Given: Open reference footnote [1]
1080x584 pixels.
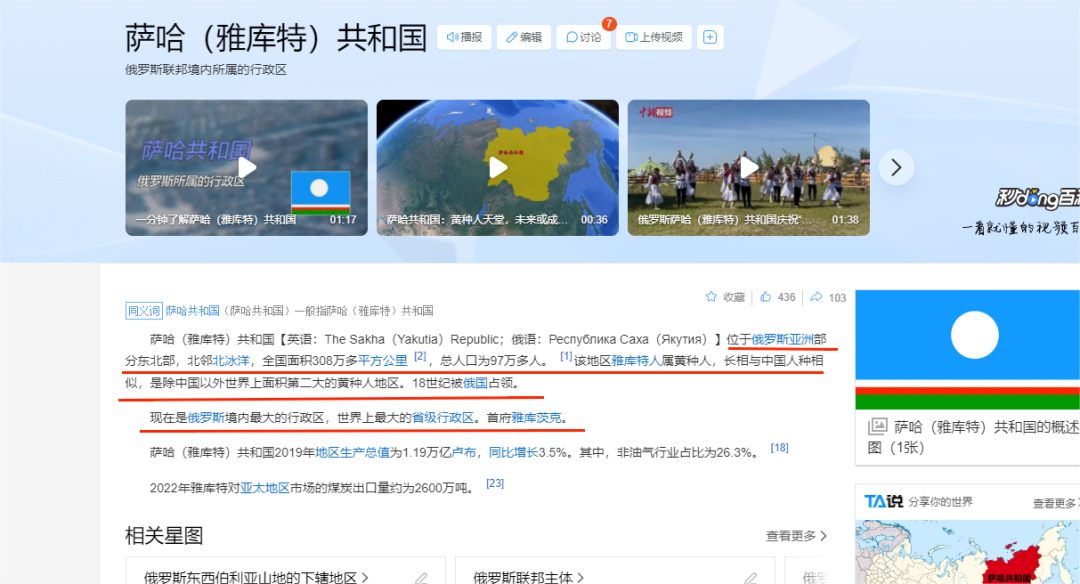Looking at the screenshot, I should pyautogui.click(x=566, y=357).
